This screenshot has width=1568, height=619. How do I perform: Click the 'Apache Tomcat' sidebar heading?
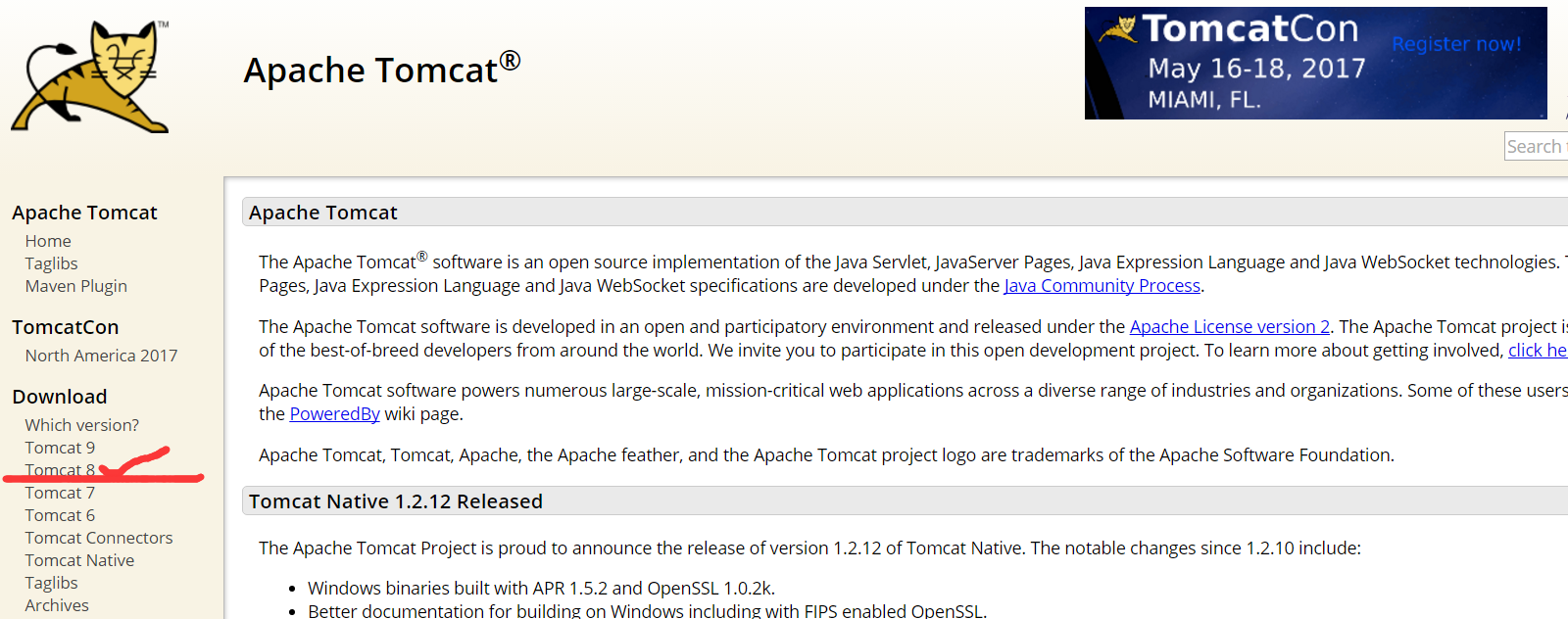pos(84,213)
